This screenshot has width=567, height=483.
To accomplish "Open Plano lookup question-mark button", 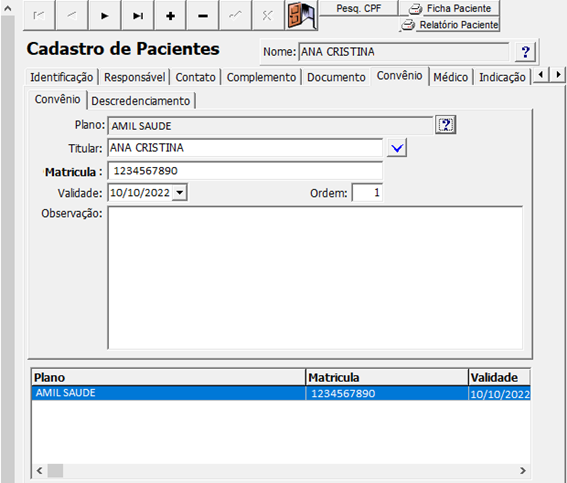I will (x=446, y=125).
